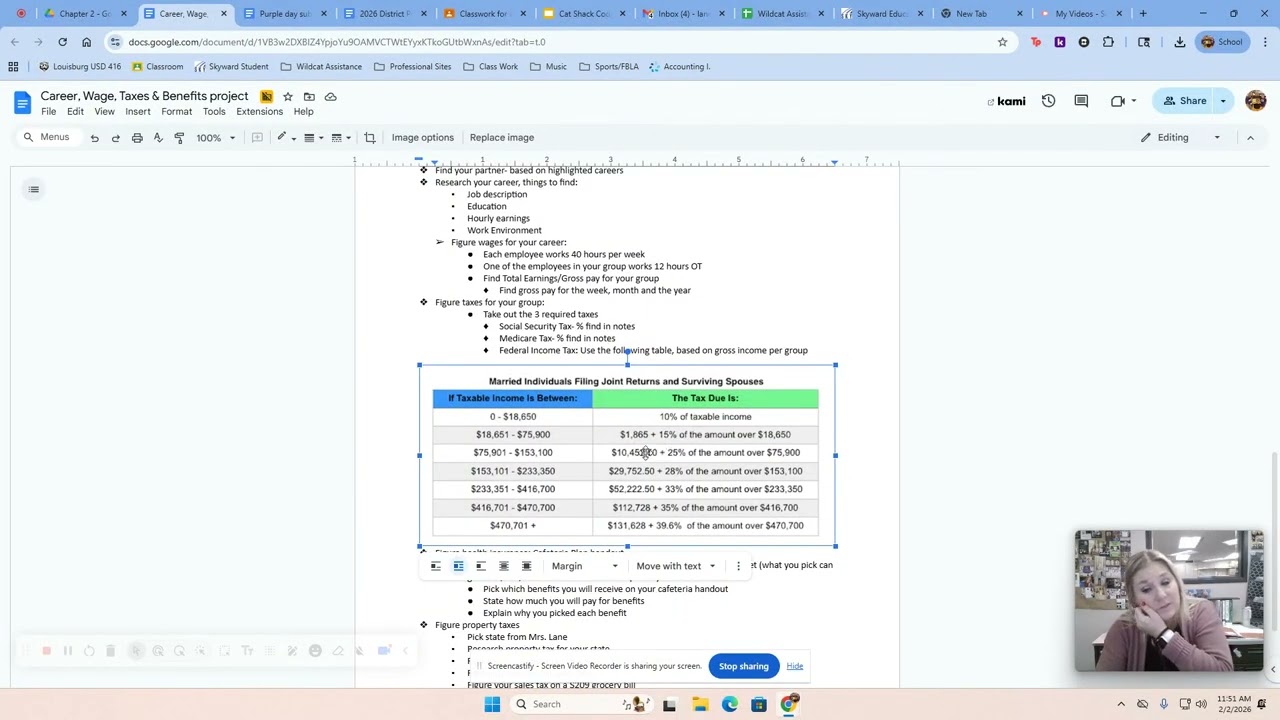Screen dimensions: 1280x720
Task: Click the Replace image button
Action: pos(502,138)
